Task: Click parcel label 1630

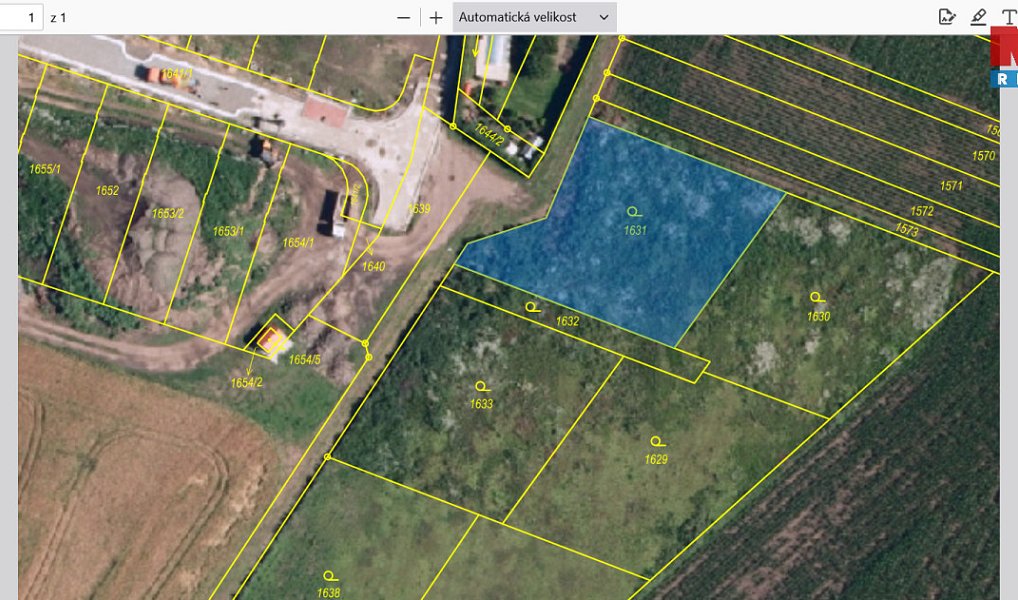Action: (818, 317)
